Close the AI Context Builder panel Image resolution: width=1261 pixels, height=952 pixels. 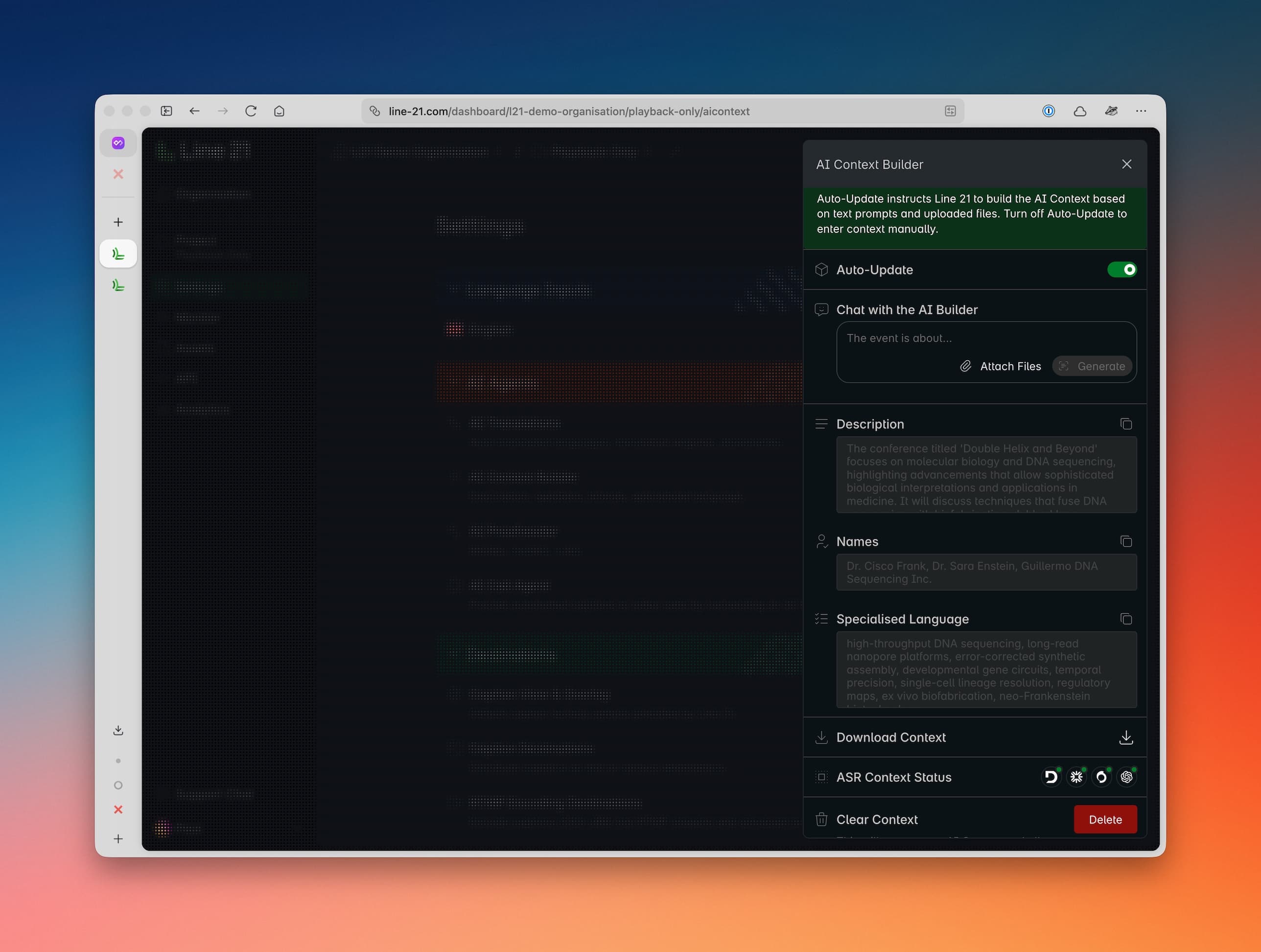coord(1126,163)
